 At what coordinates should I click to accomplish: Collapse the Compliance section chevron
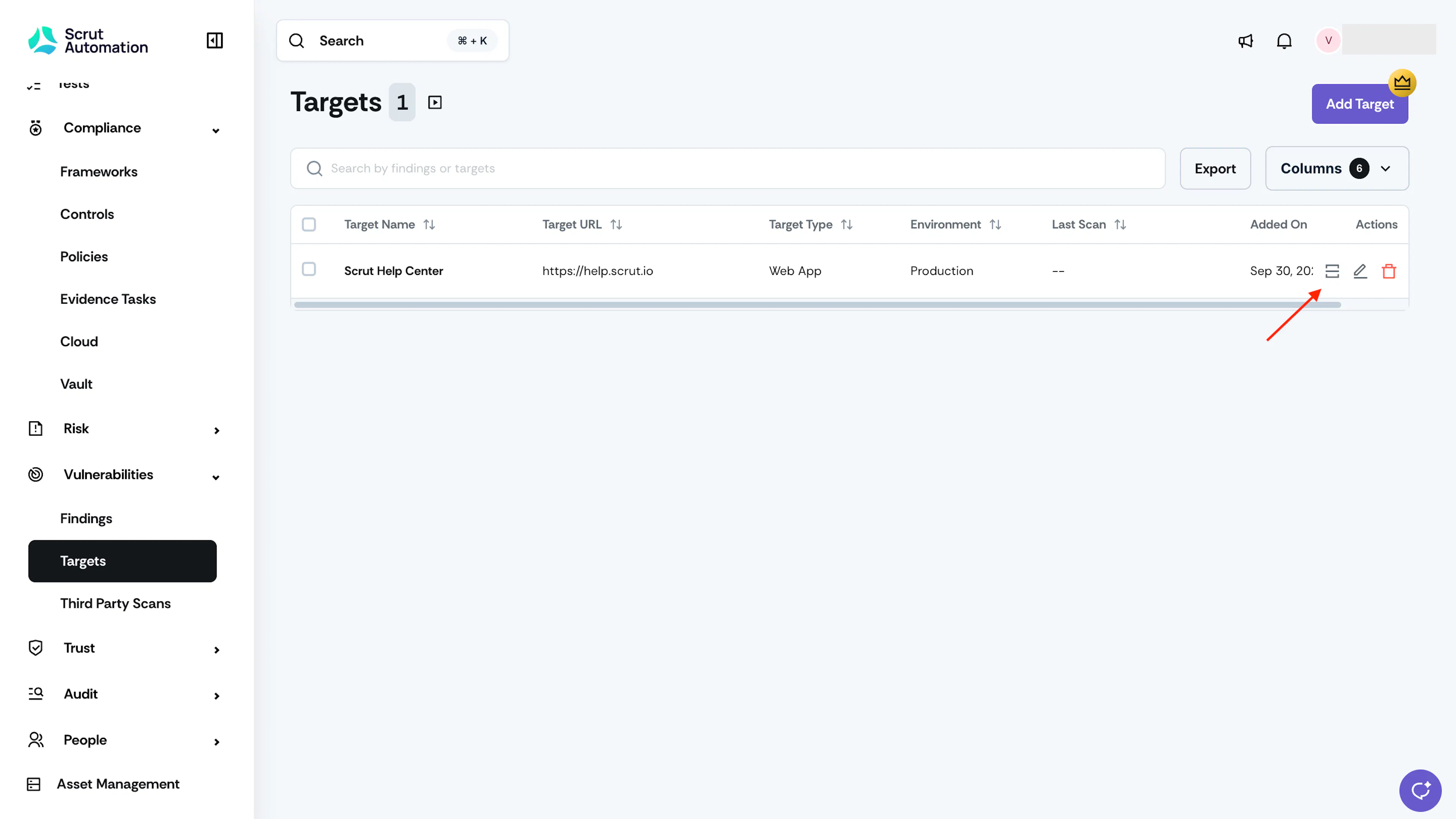point(216,130)
